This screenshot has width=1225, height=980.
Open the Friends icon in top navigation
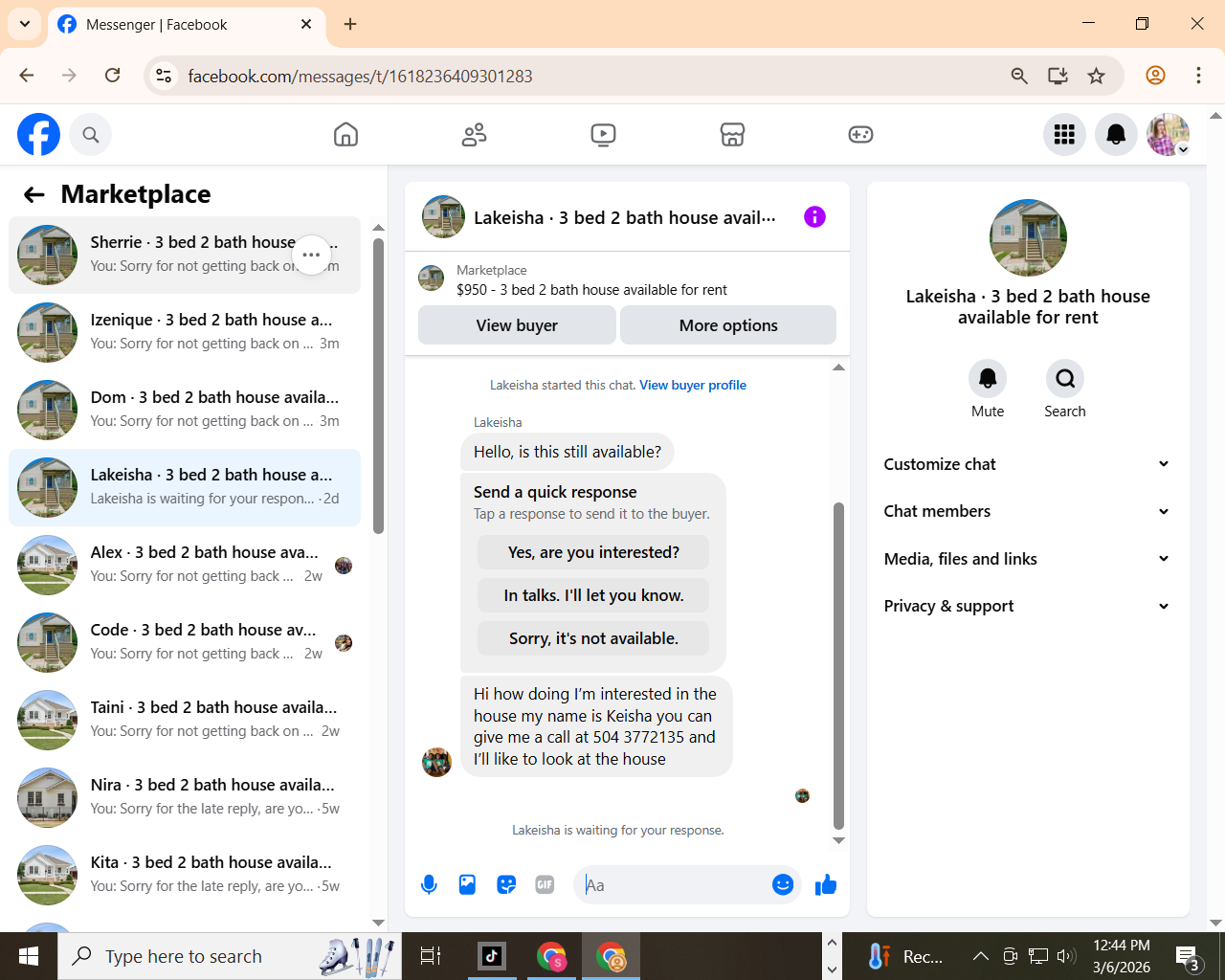(474, 135)
